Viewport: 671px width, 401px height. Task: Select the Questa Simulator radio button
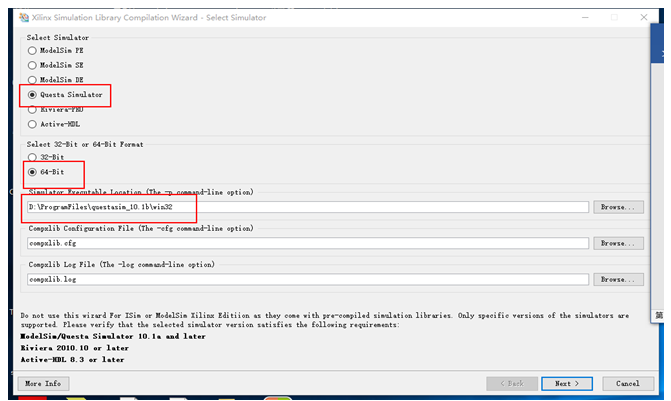(32, 95)
